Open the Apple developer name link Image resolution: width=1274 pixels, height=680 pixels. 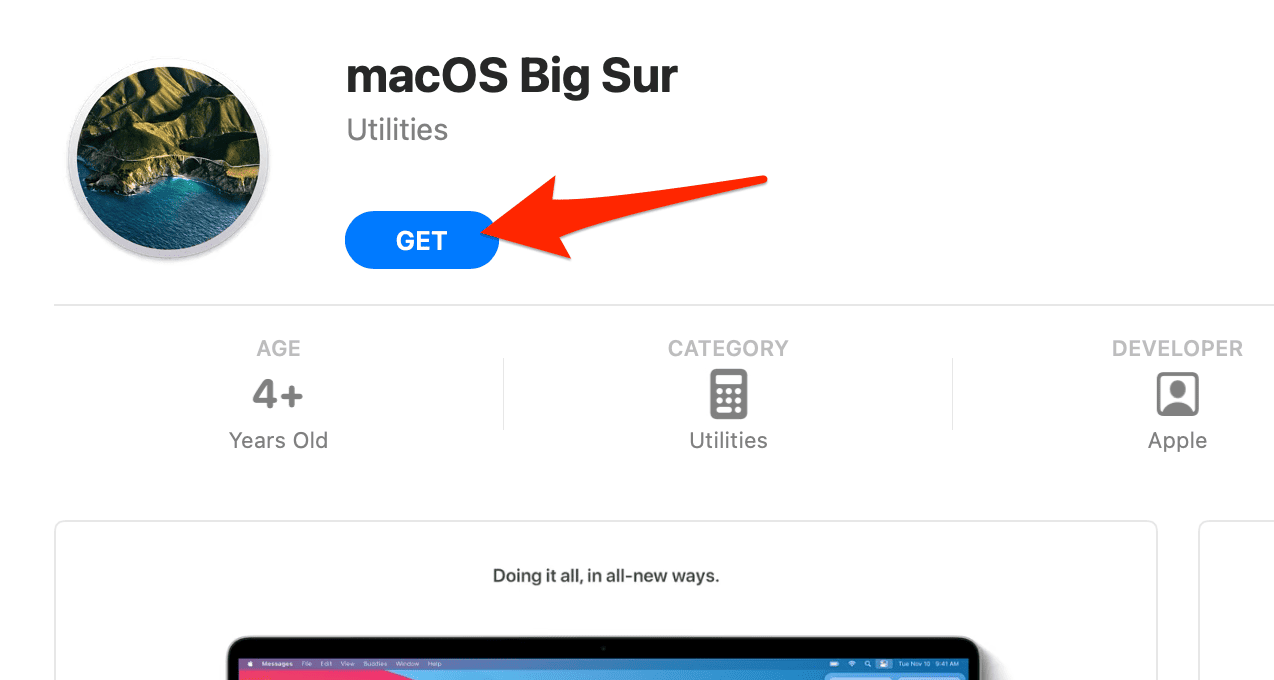coord(1177,441)
